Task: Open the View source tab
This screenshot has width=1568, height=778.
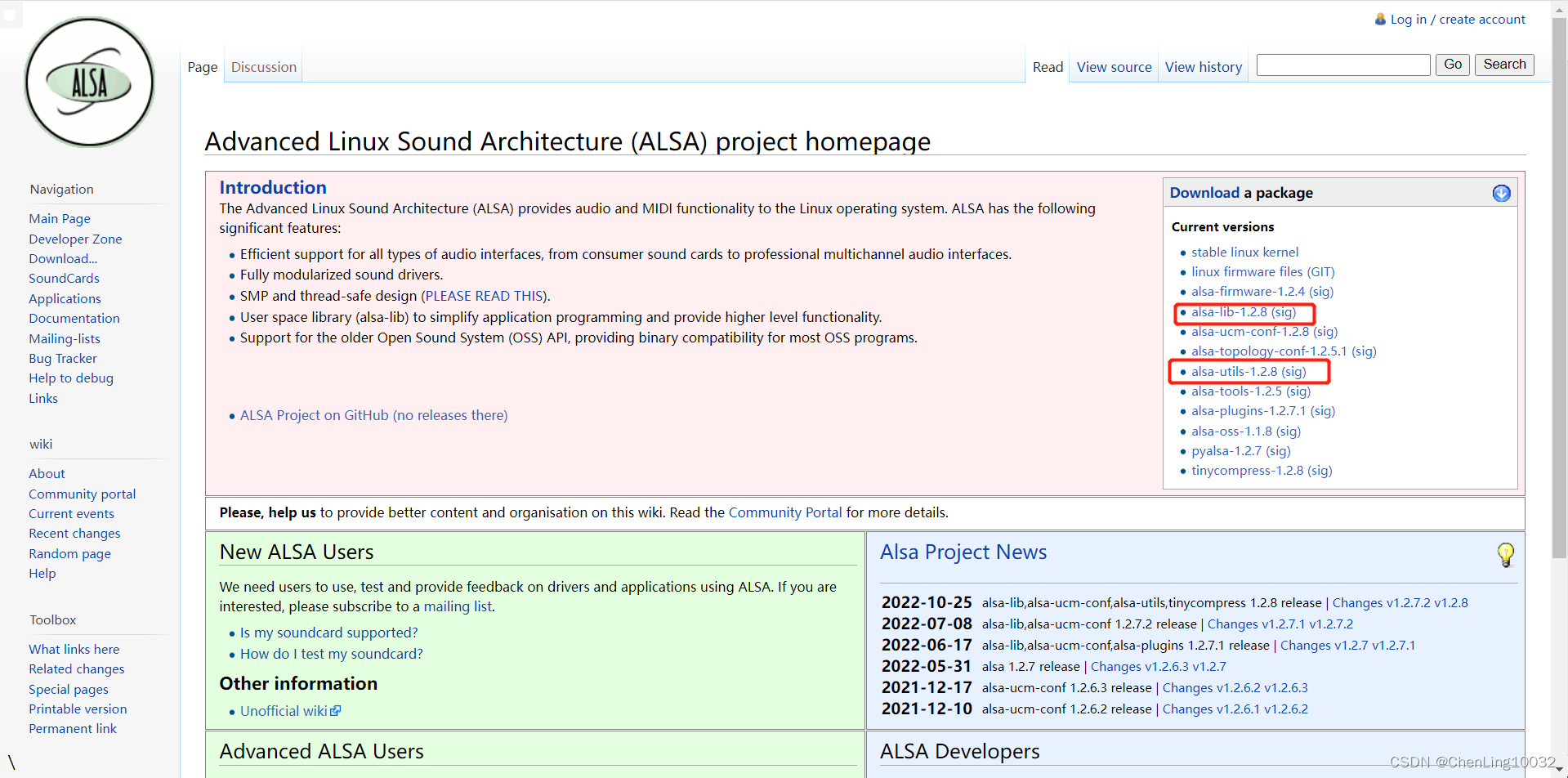Action: (1114, 67)
